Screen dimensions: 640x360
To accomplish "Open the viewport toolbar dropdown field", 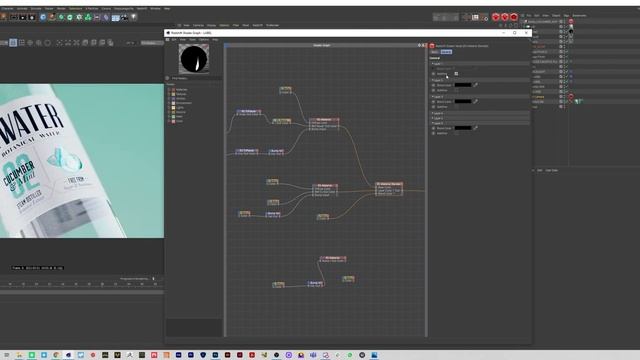I will pyautogui.click(x=151, y=42).
